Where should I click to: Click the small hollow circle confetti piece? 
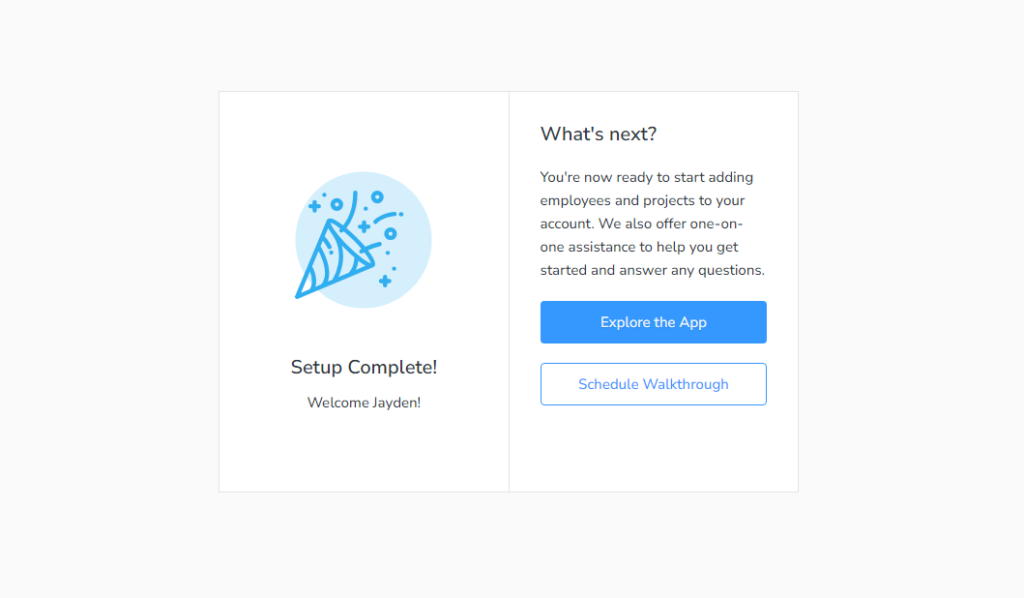point(376,198)
